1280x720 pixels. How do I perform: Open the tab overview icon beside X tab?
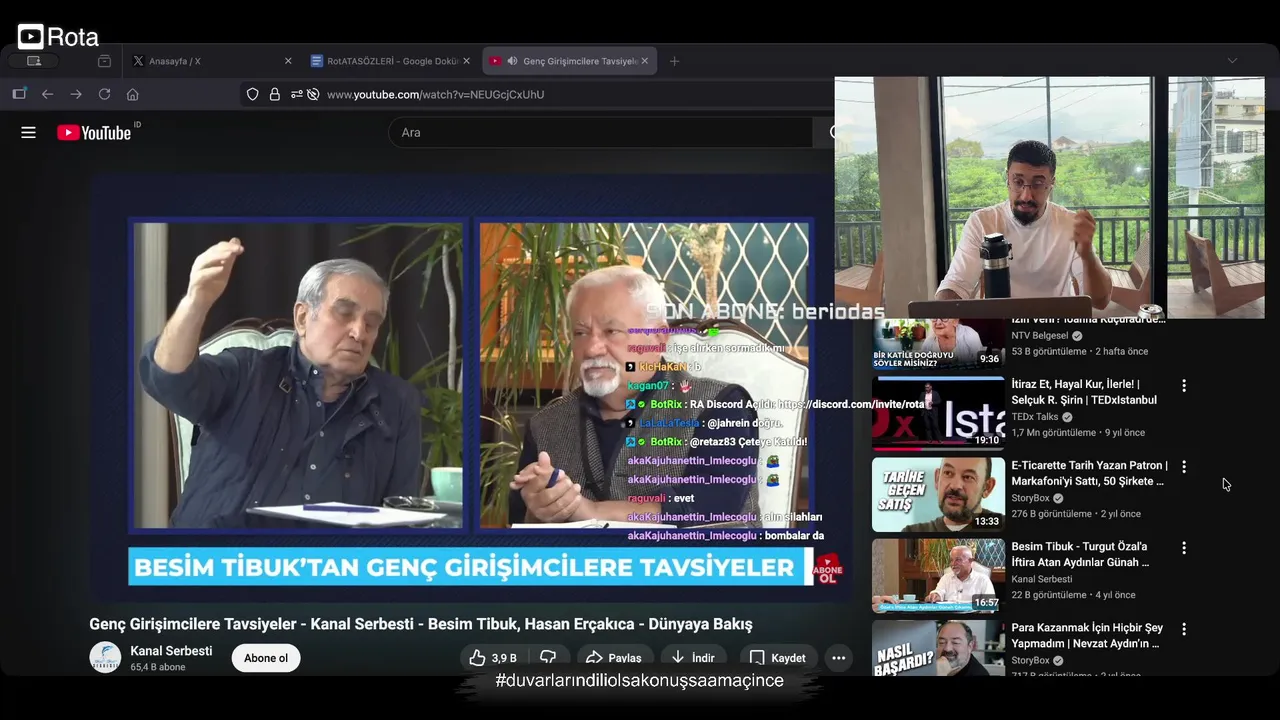click(x=104, y=61)
